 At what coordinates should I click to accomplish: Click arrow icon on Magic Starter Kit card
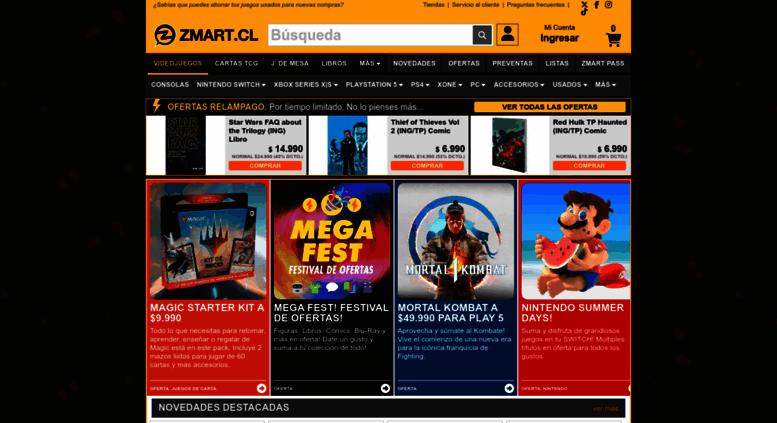coord(262,388)
